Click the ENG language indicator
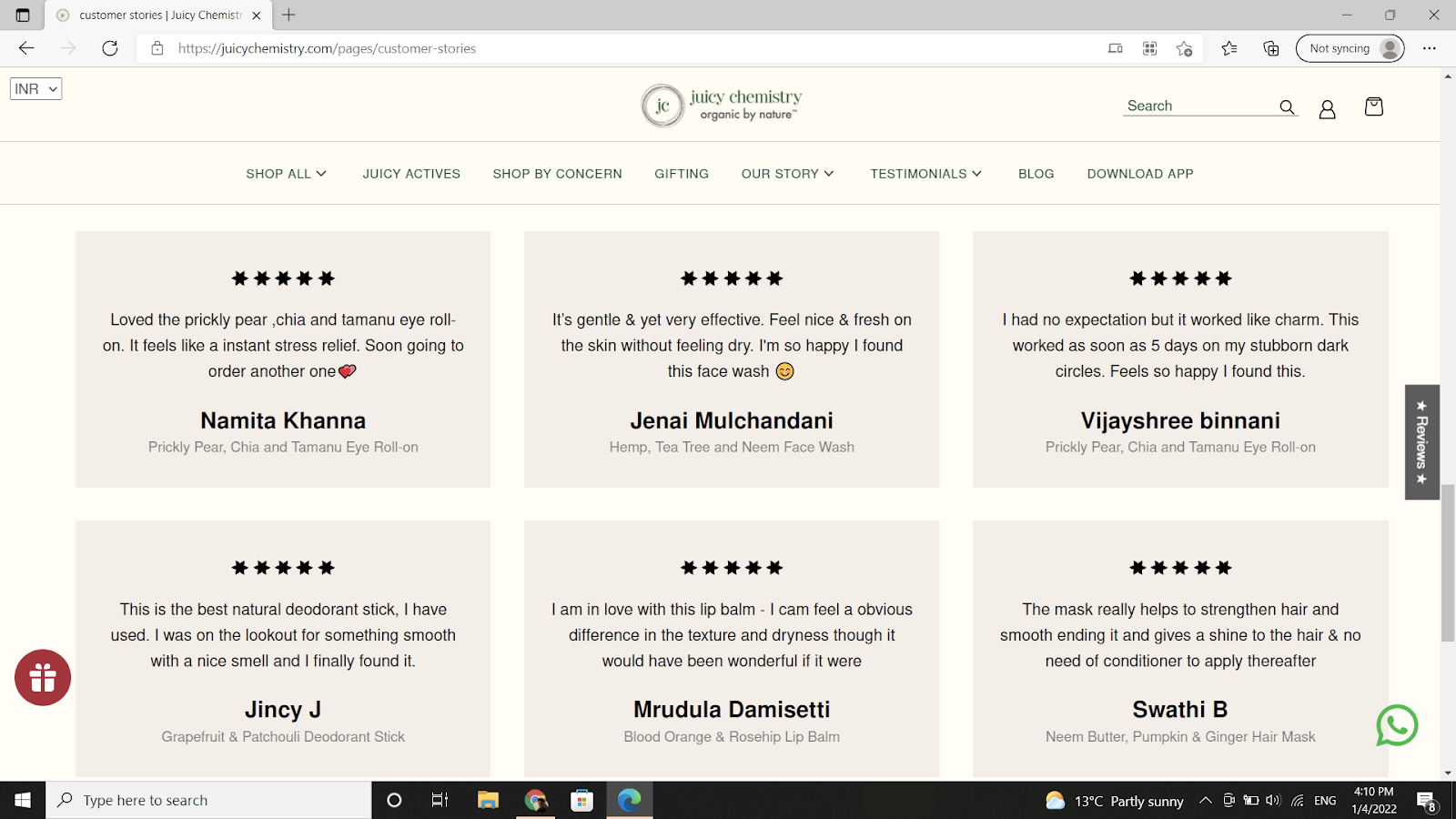The width and height of the screenshot is (1456, 819). coord(1325,801)
